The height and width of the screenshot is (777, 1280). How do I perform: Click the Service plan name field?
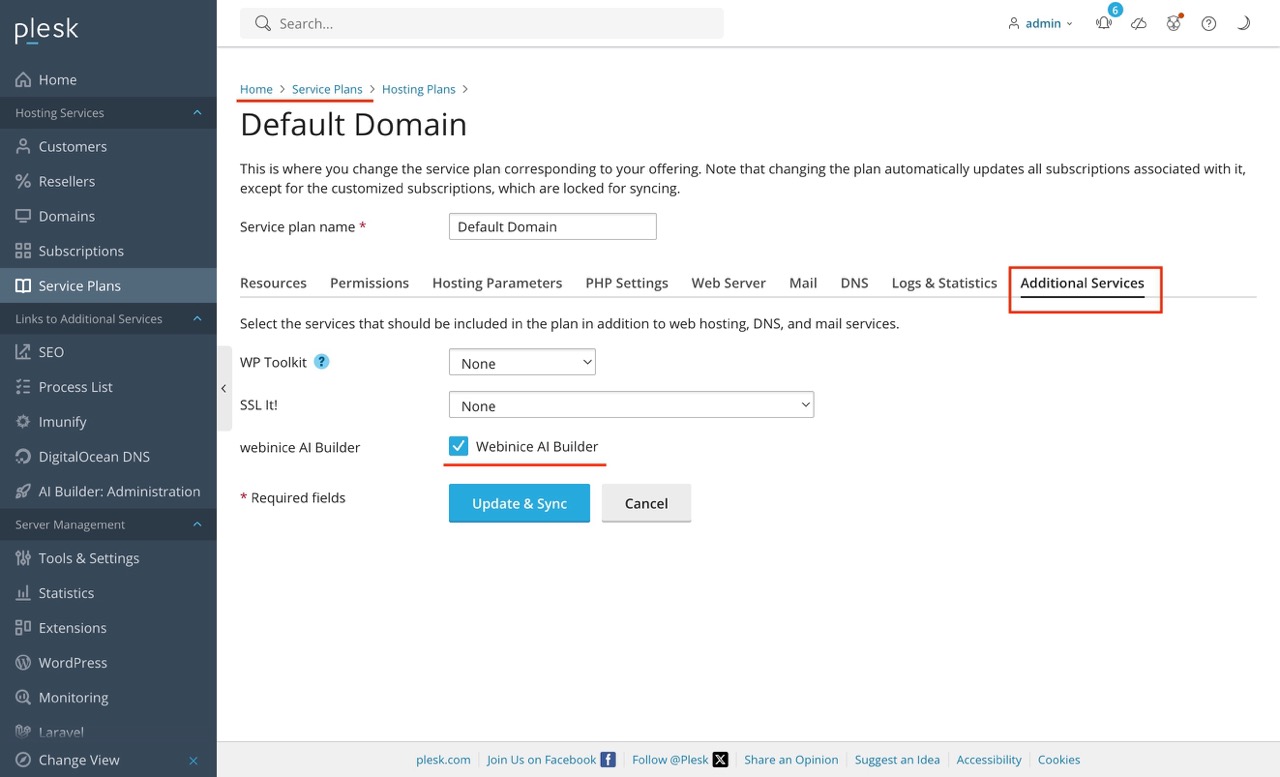[552, 227]
